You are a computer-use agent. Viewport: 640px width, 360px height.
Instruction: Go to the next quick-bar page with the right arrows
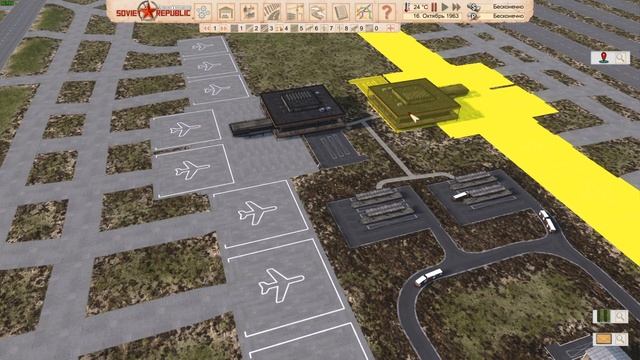[224, 28]
